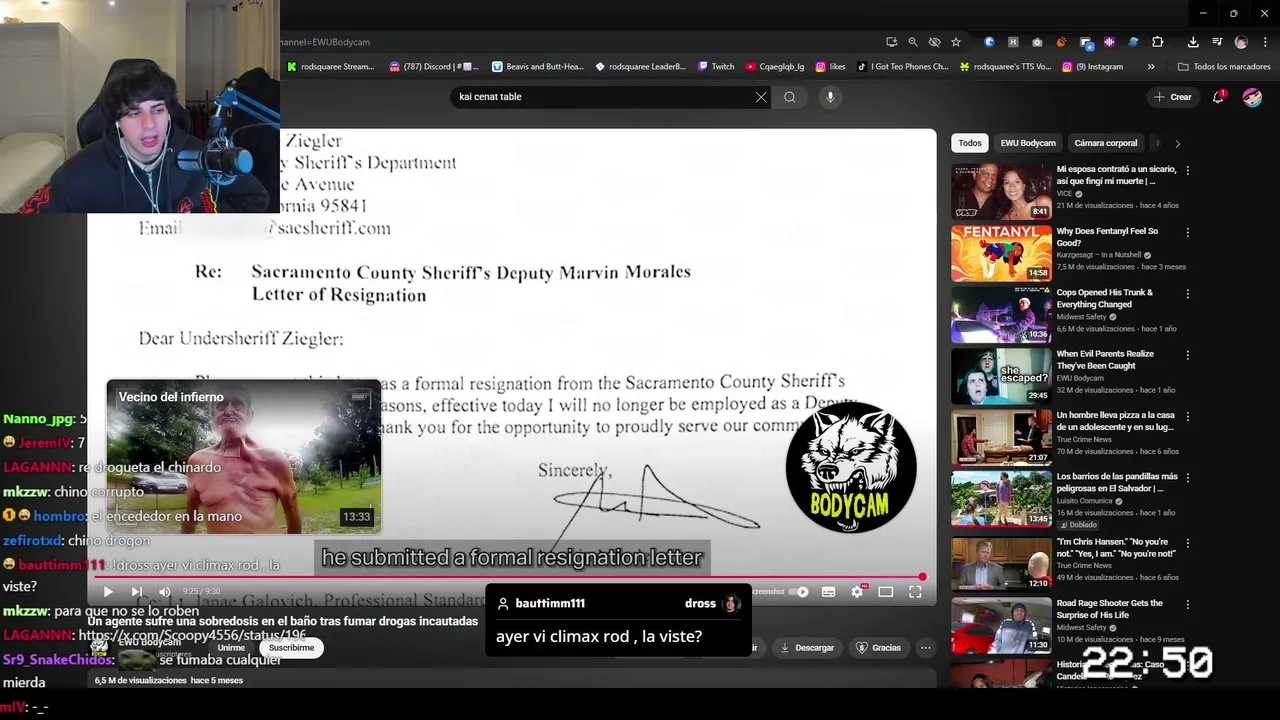Switch to theater mode view

click(x=886, y=592)
